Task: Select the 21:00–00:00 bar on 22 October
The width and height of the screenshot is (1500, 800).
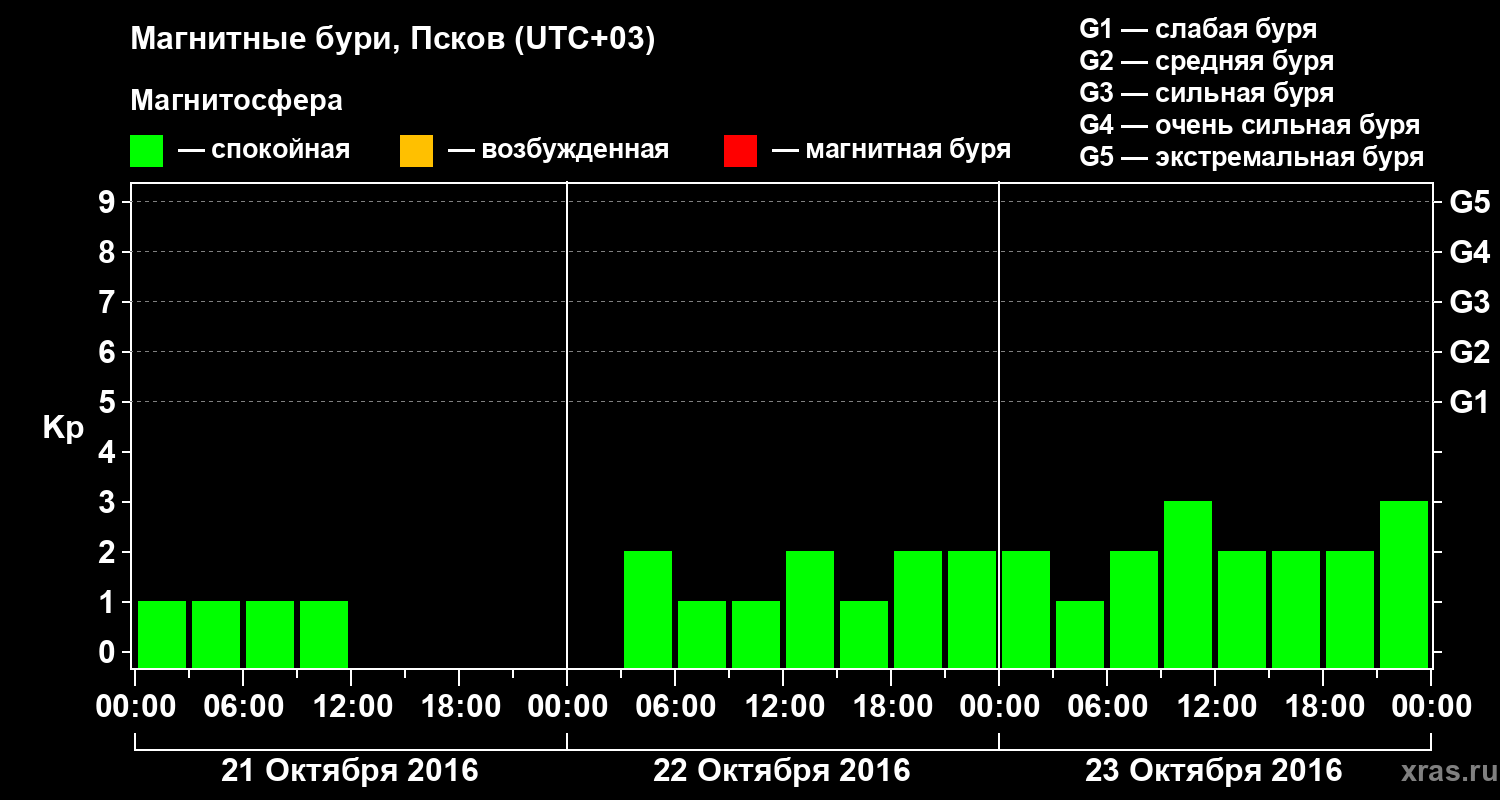Action: click(972, 609)
